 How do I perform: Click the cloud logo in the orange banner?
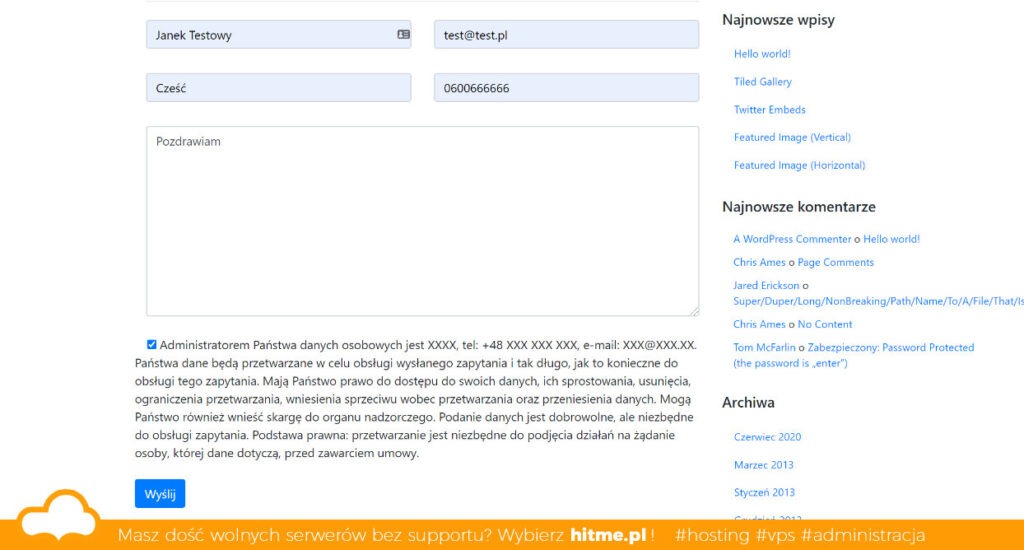pos(60,518)
